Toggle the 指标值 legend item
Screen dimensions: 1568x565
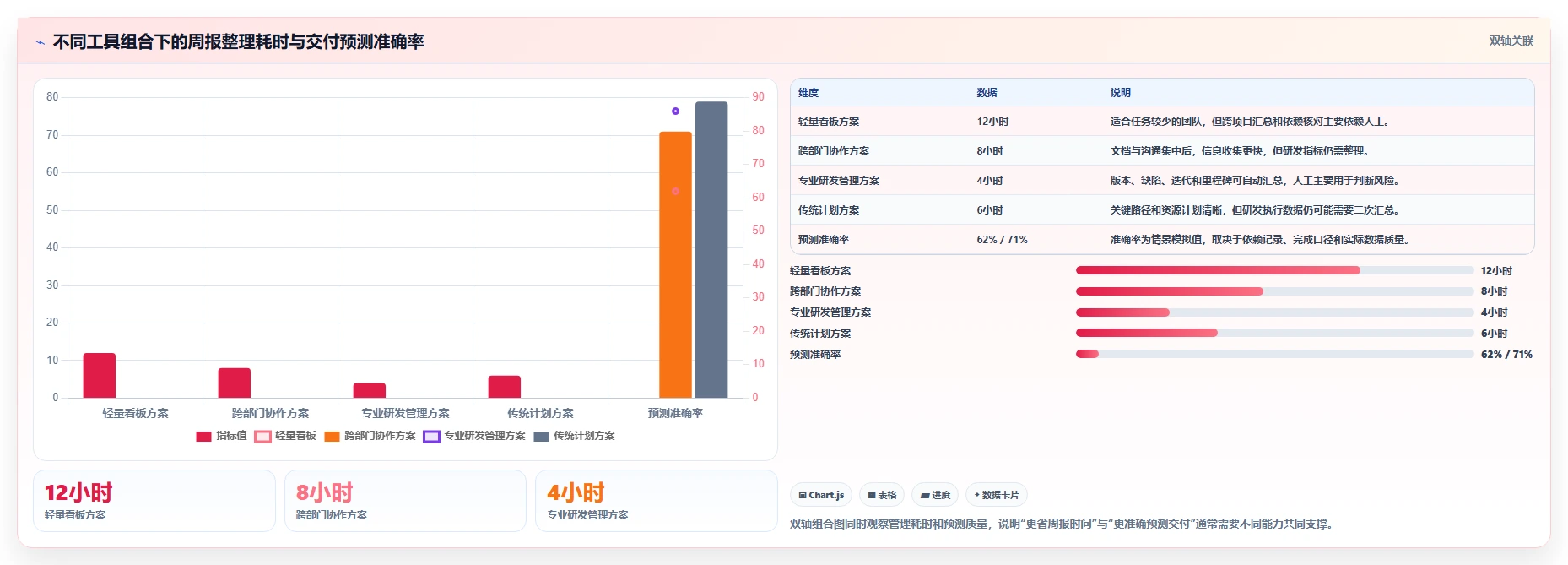click(221, 436)
